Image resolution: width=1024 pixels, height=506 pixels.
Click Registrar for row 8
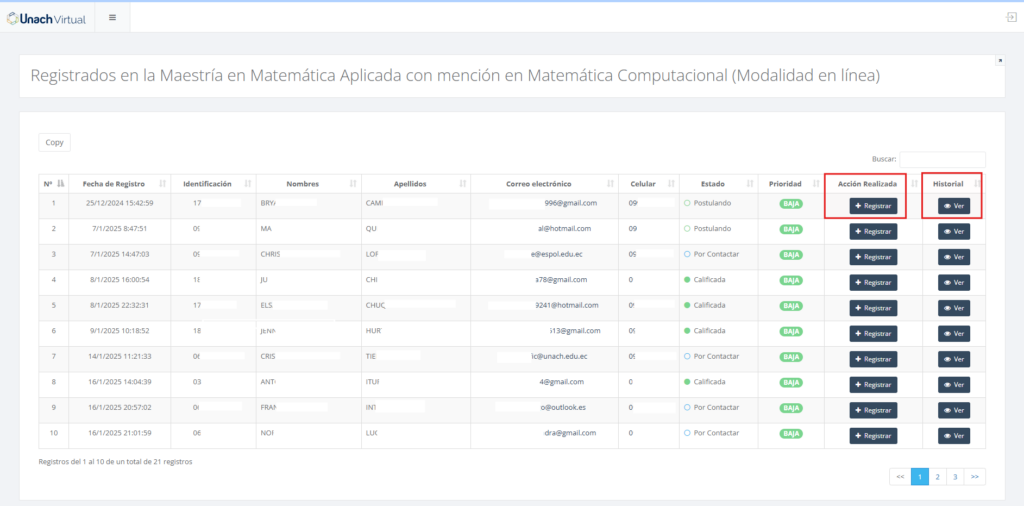(x=873, y=385)
